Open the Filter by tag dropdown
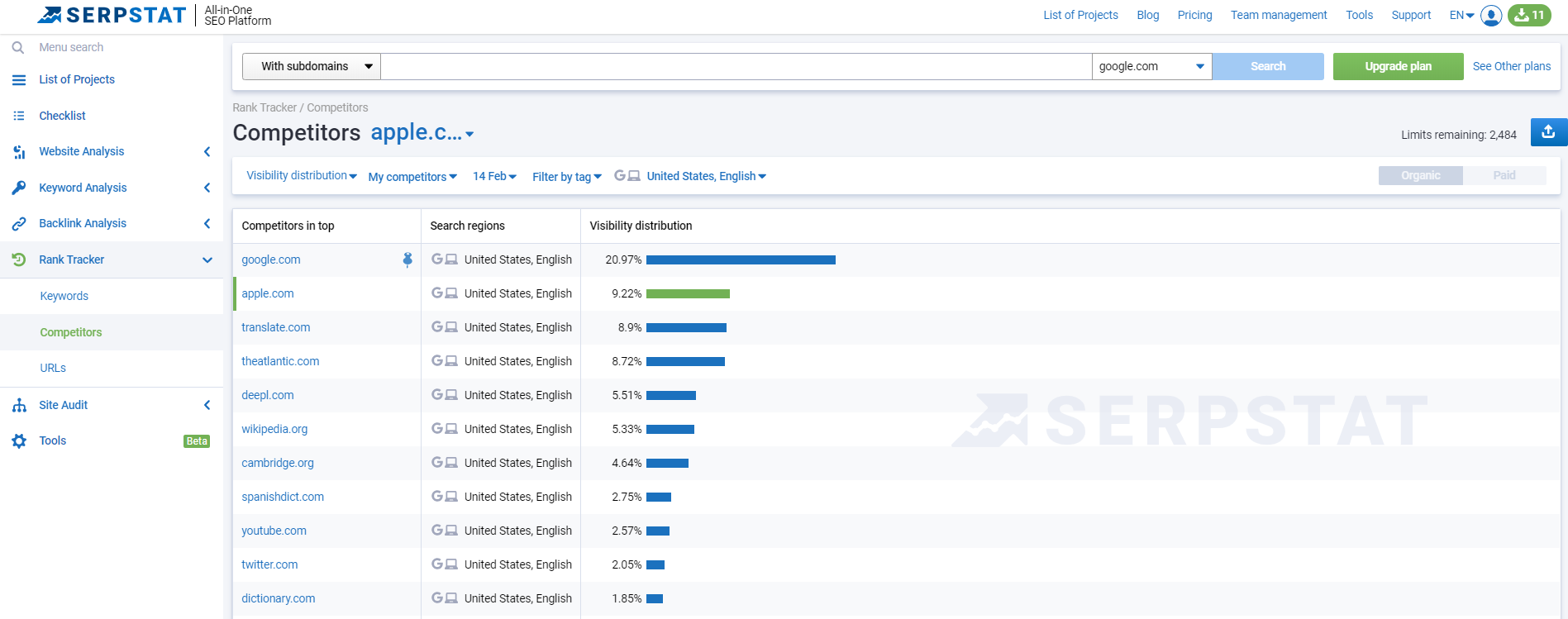 (567, 177)
